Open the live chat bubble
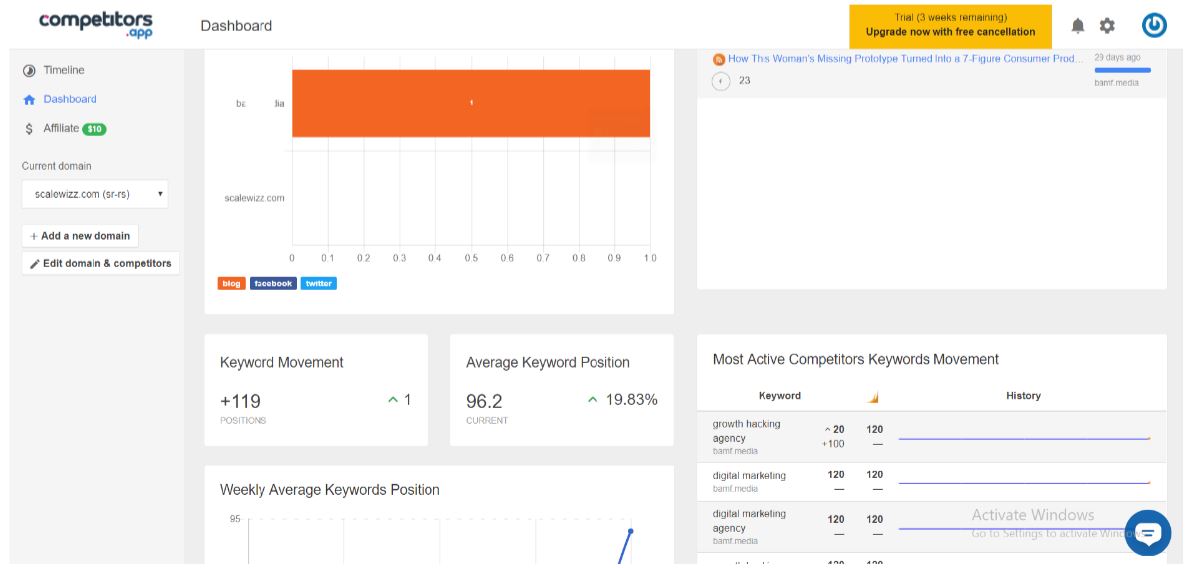This screenshot has height=568, width=1196. 1148,533
